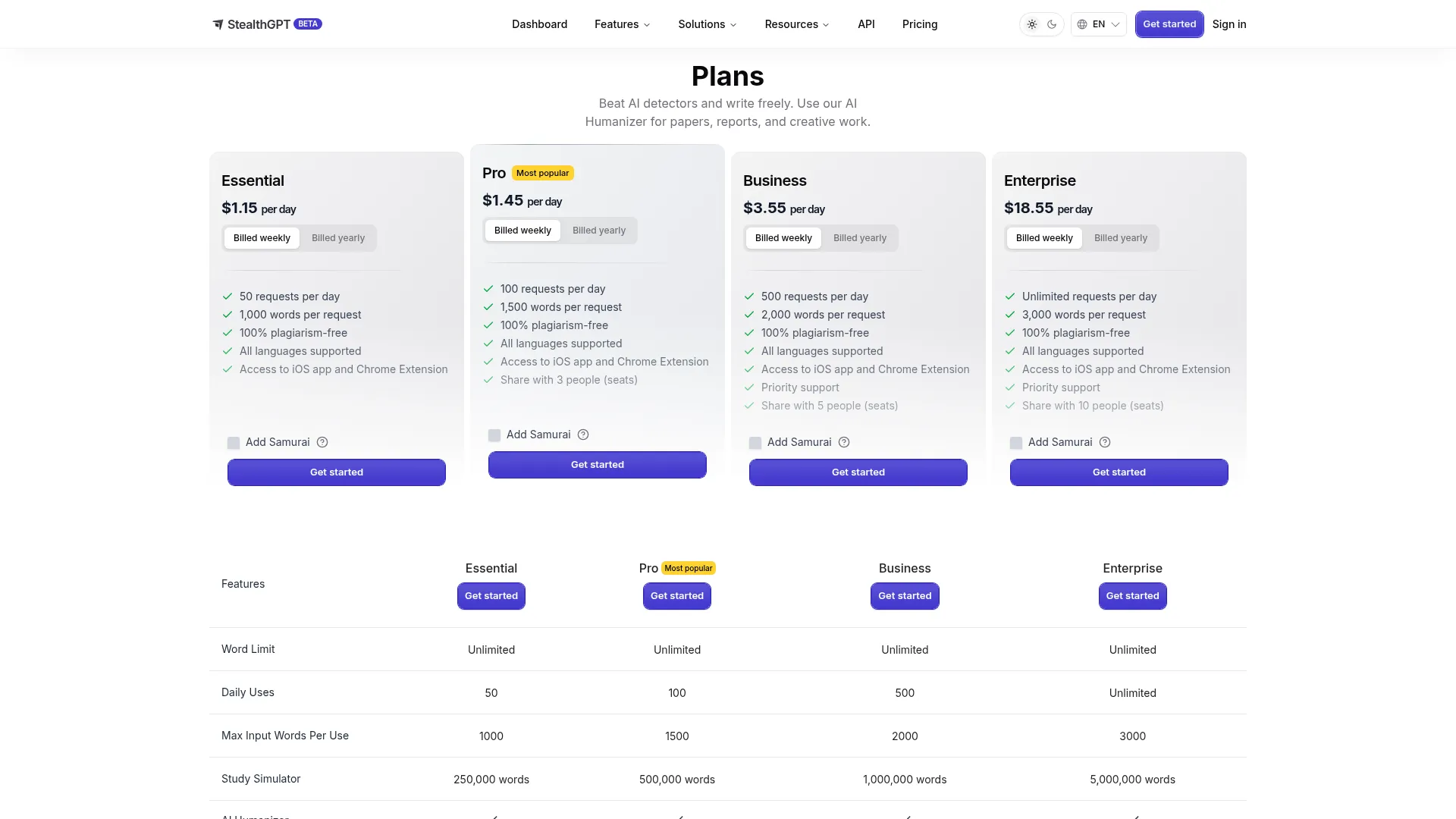Select Billed weekly on the Business plan
Screen dimensions: 1456x819
pyautogui.click(x=783, y=237)
